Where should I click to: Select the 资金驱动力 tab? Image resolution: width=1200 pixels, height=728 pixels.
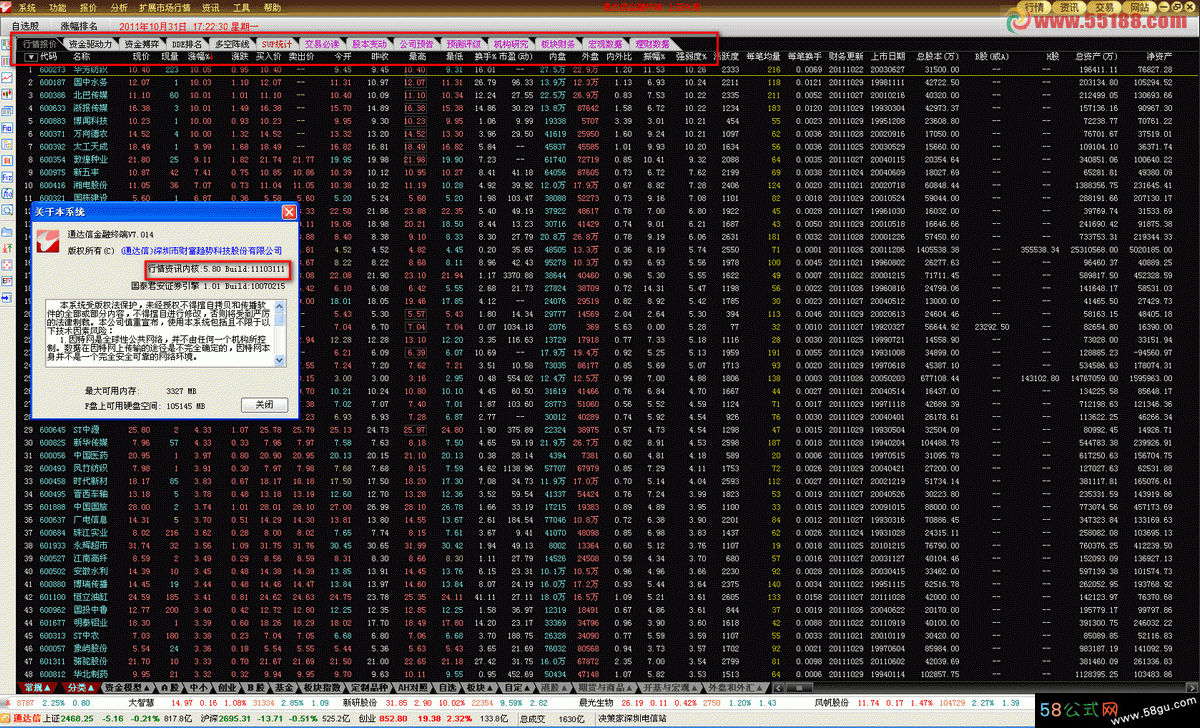pos(91,44)
